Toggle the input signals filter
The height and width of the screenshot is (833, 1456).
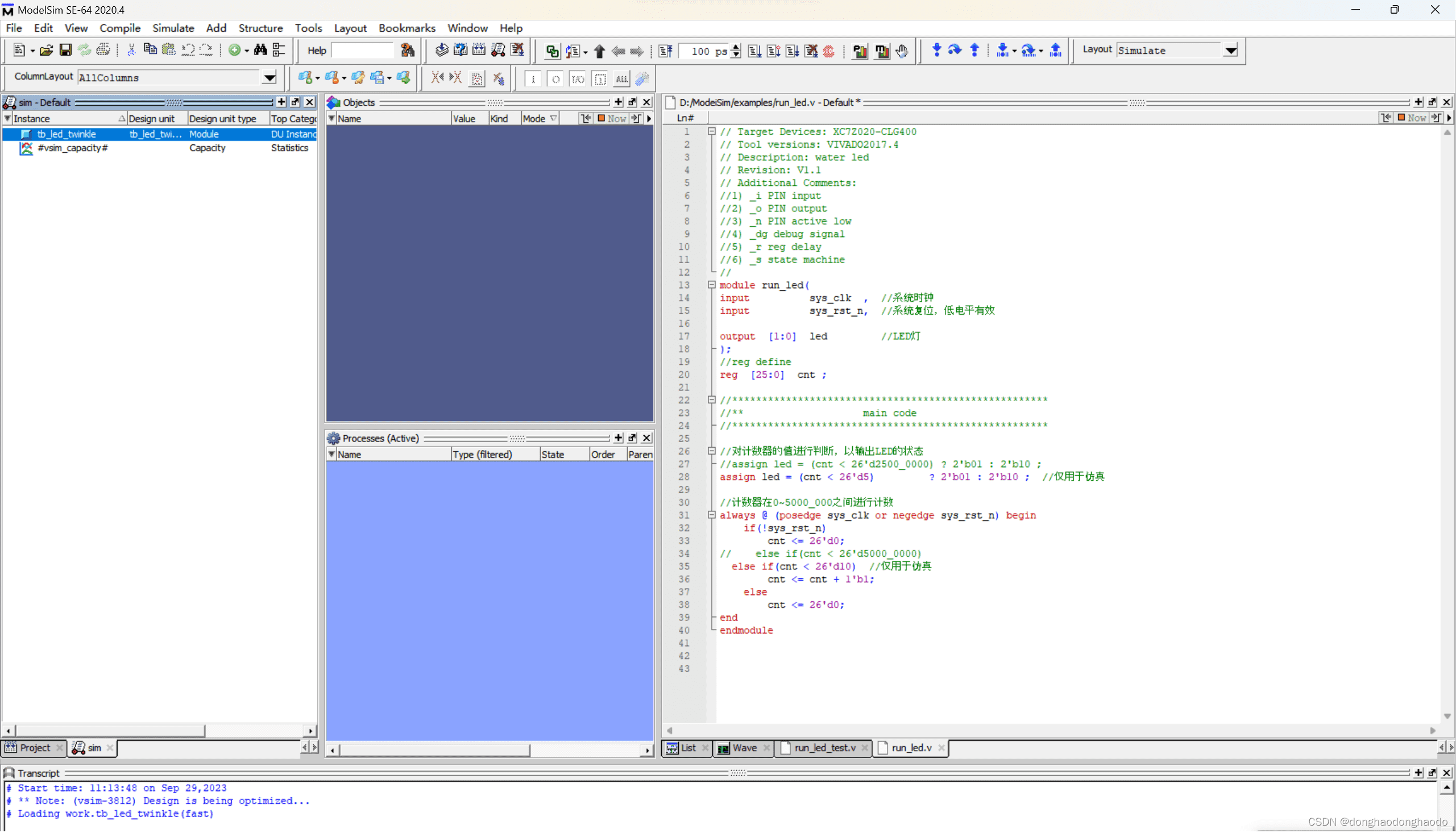point(532,78)
